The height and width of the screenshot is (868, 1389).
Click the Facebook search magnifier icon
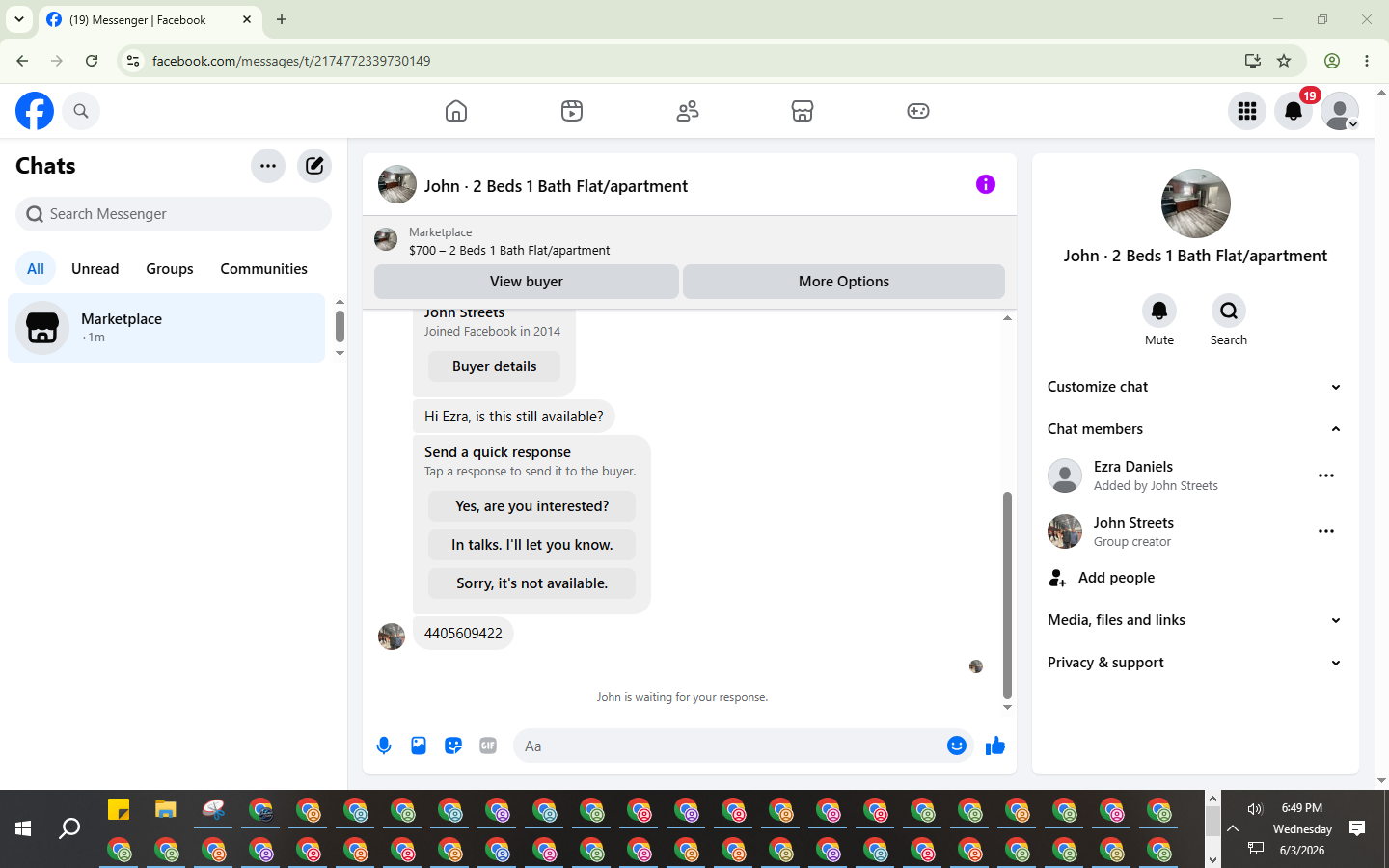tap(81, 111)
